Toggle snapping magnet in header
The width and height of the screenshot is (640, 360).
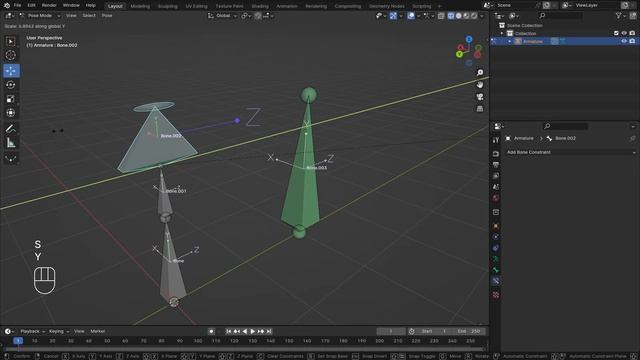tap(258, 16)
